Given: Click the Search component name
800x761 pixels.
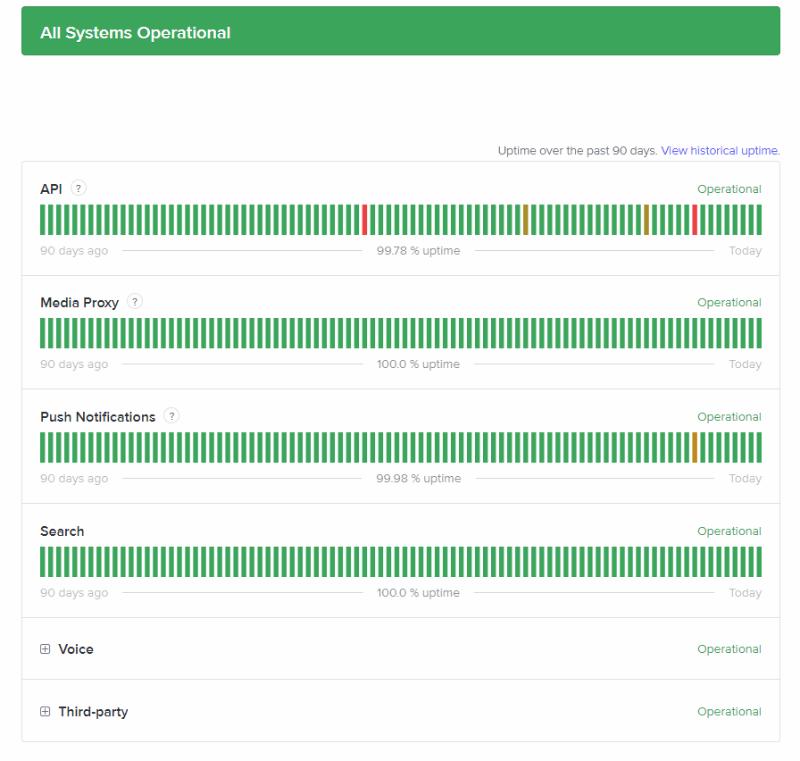Looking at the screenshot, I should [62, 531].
